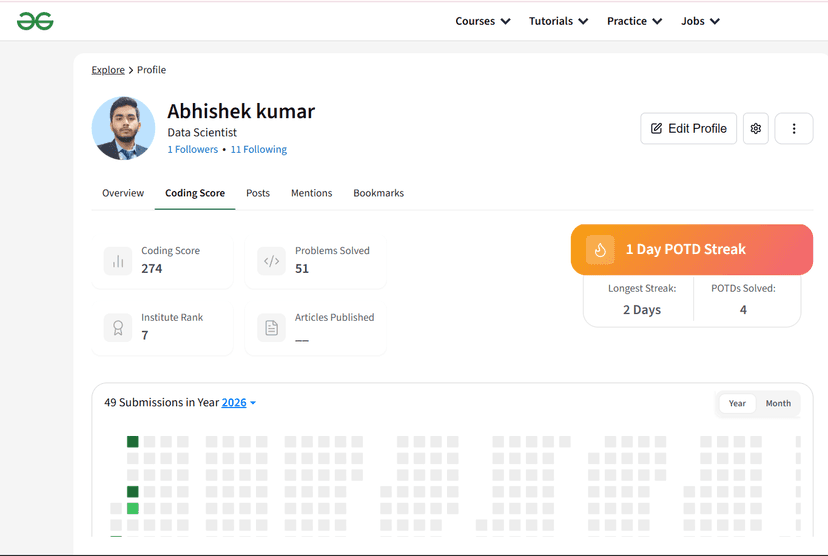Click the Articles Published document icon
The width and height of the screenshot is (828, 556).
[272, 327]
